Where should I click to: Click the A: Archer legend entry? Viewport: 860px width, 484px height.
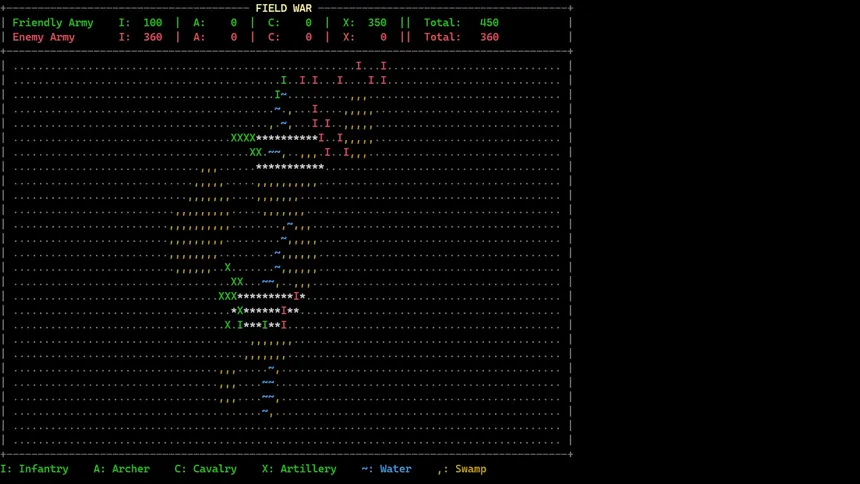121,469
